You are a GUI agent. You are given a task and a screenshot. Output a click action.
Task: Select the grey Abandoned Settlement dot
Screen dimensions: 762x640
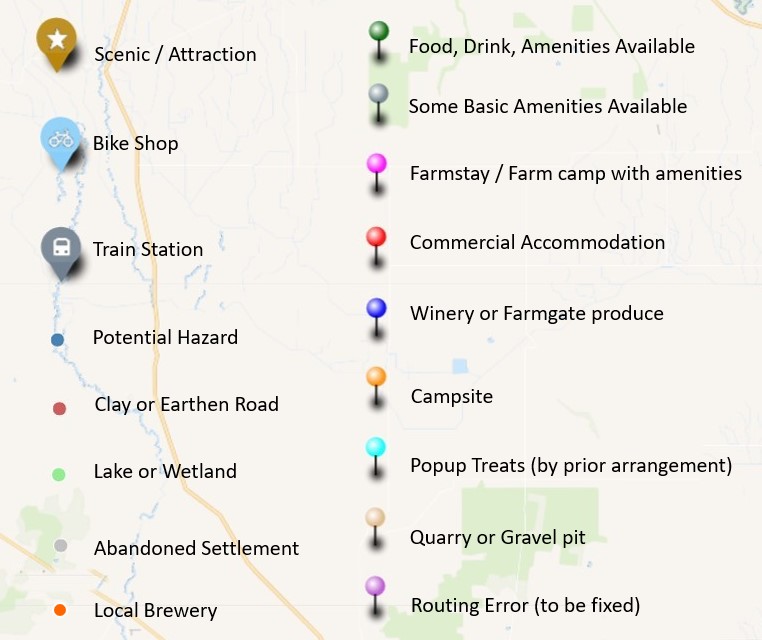pyautogui.click(x=60, y=546)
